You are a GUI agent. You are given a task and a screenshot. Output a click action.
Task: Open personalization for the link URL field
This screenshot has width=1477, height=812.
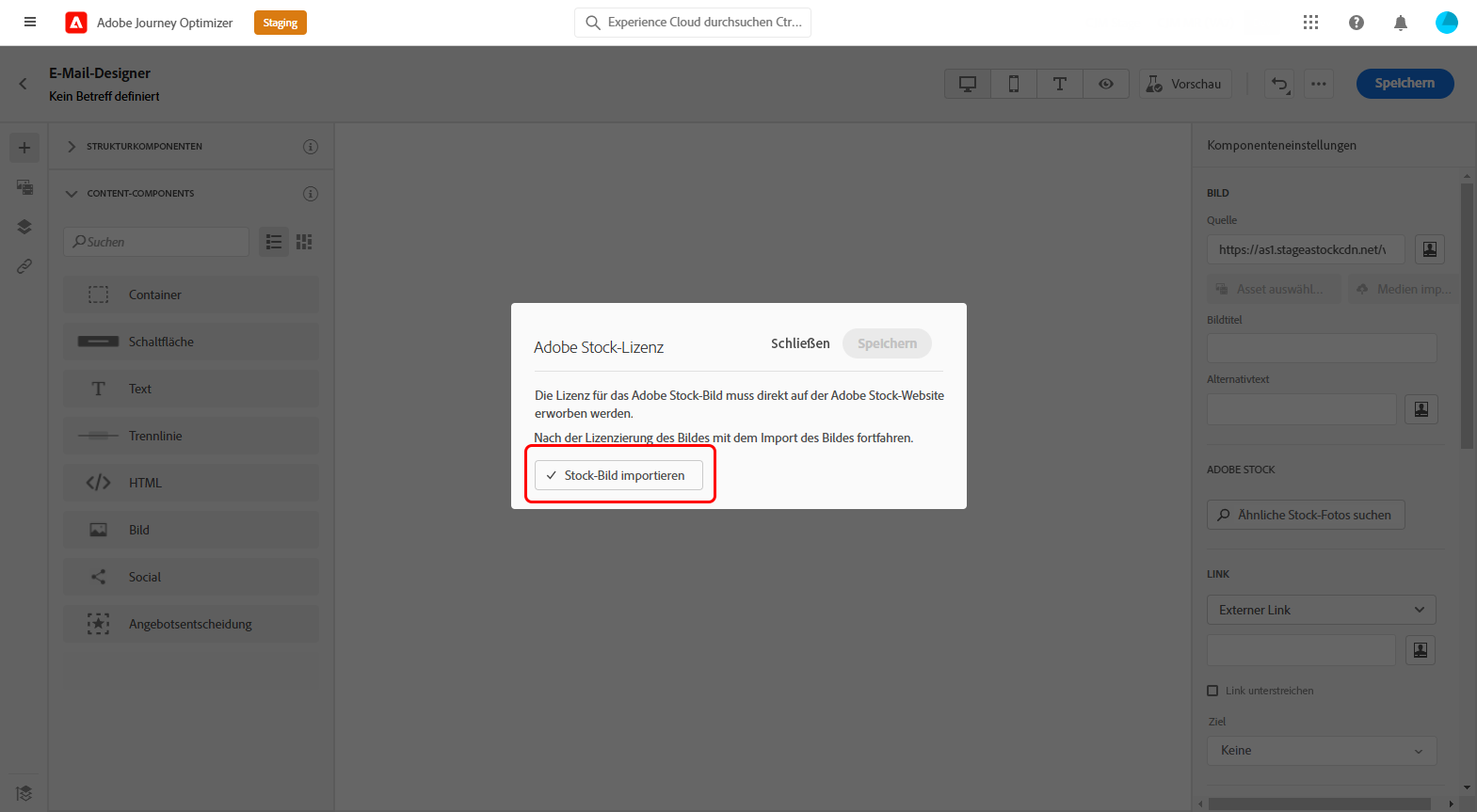pos(1421,650)
